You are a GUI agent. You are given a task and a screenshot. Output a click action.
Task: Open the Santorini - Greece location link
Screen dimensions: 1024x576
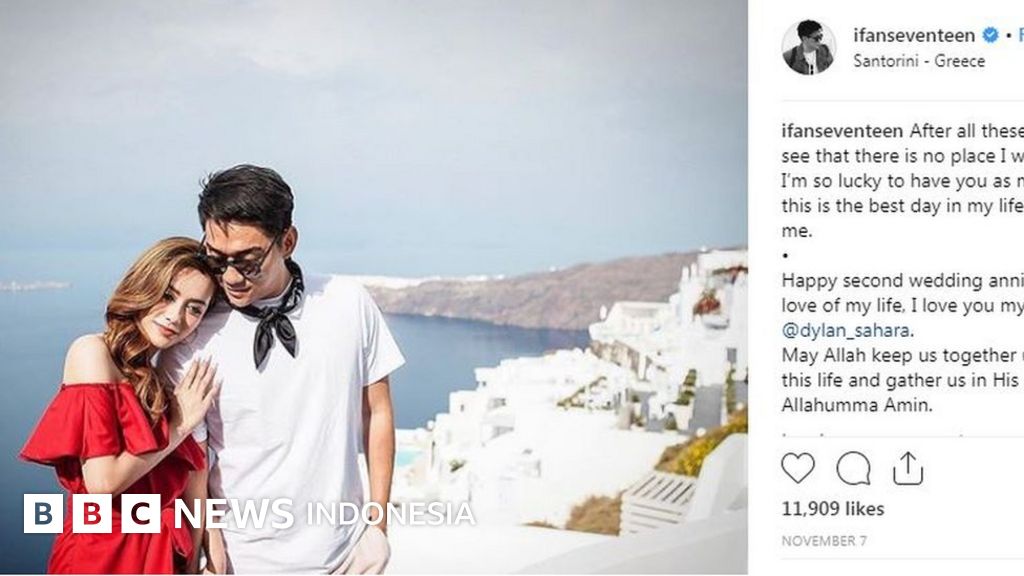pyautogui.click(x=919, y=61)
